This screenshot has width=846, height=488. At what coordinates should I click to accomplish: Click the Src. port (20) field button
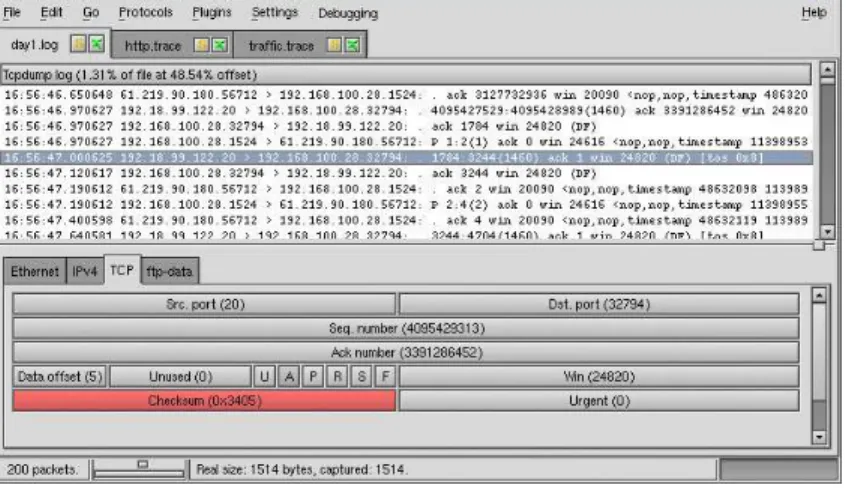coord(204,304)
